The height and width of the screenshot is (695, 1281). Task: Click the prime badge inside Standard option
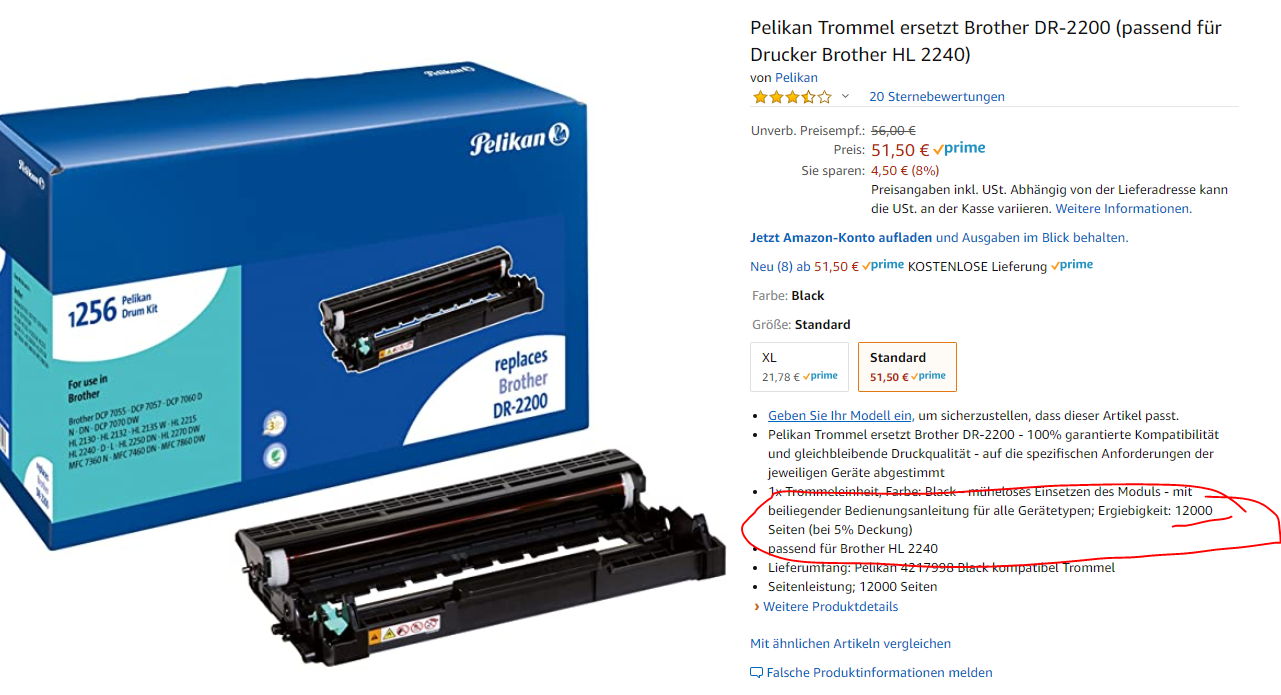tap(927, 377)
